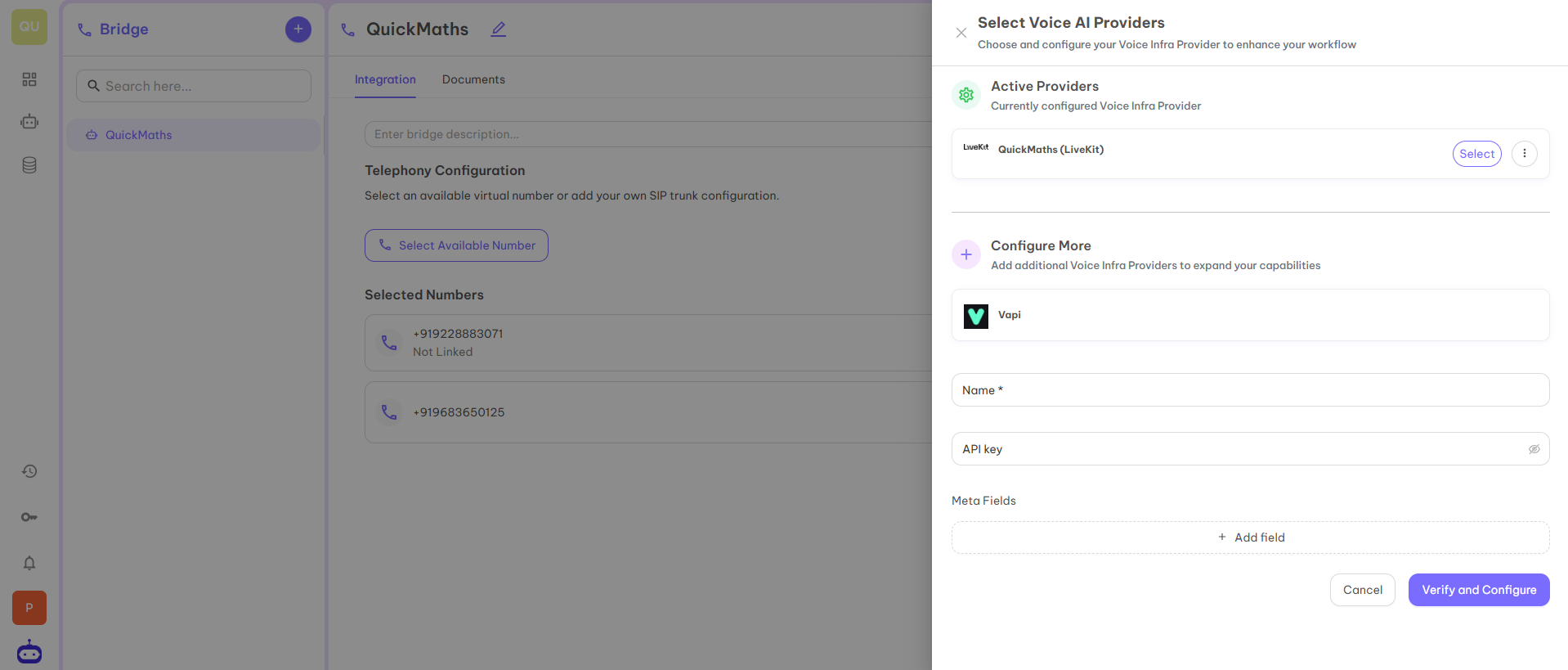This screenshot has height=670, width=1568.
Task: Open the notifications bell in sidebar
Action: pyautogui.click(x=29, y=563)
